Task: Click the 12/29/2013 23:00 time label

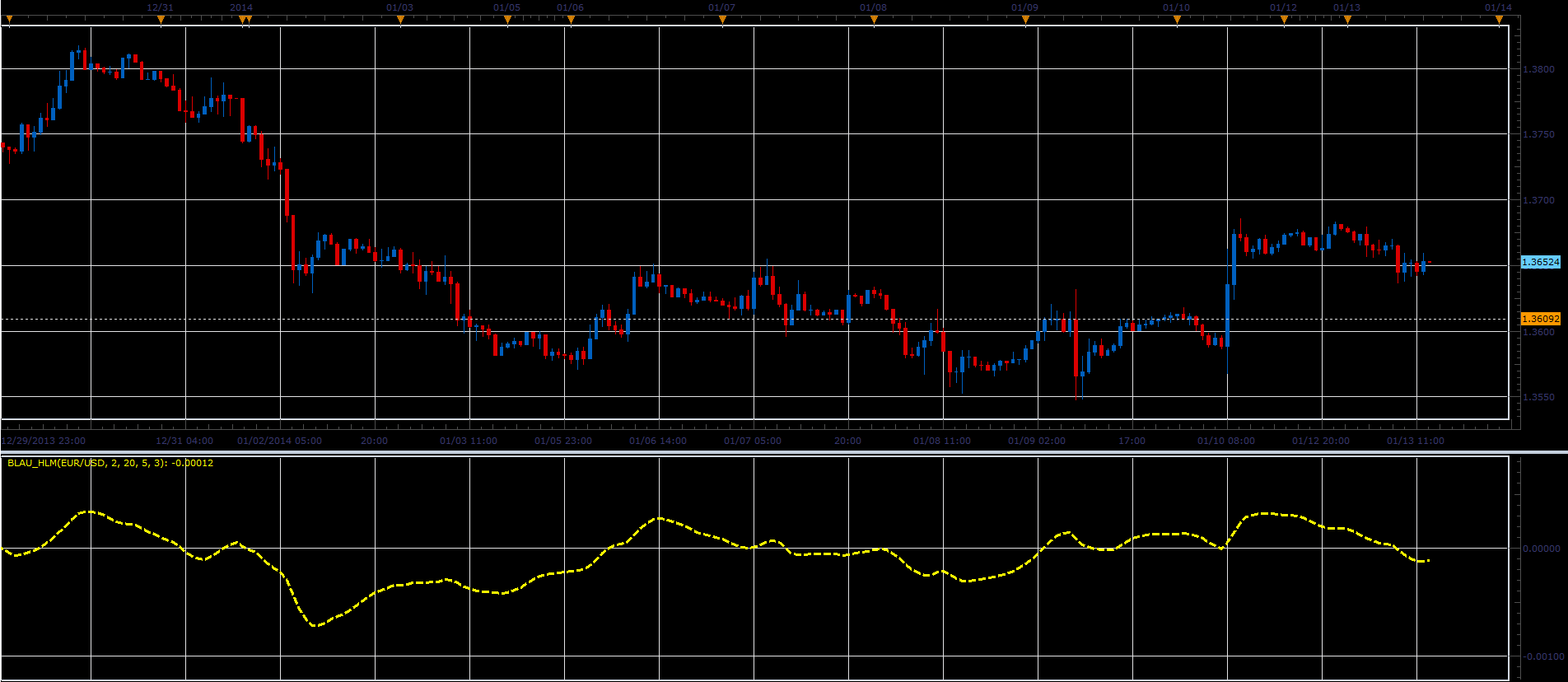Action: pyautogui.click(x=44, y=441)
